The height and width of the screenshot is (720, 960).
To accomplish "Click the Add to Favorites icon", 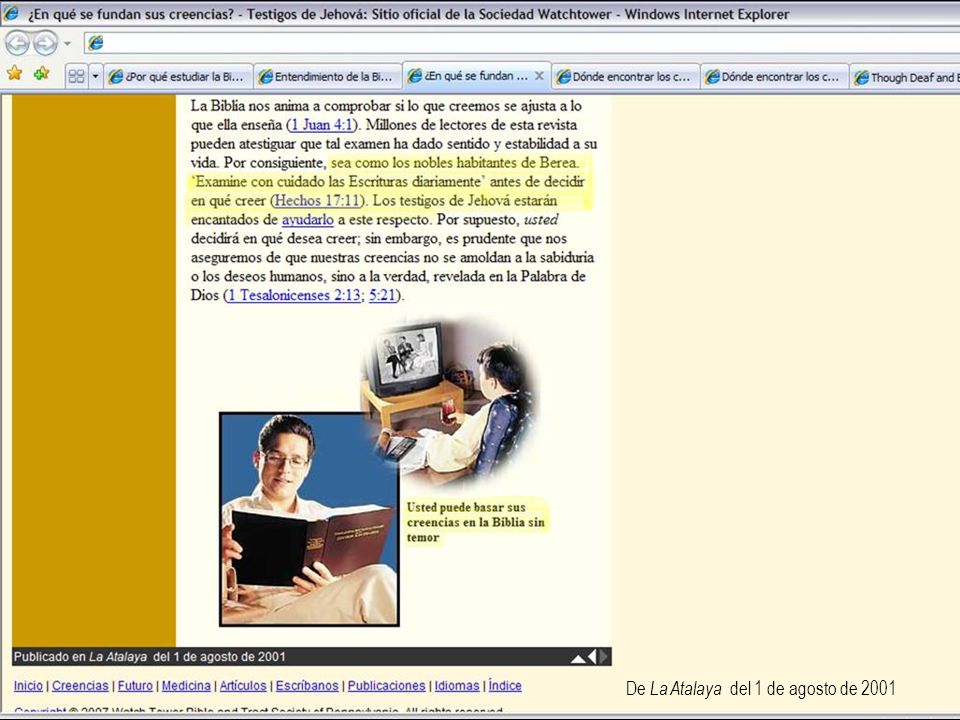I will point(42,73).
